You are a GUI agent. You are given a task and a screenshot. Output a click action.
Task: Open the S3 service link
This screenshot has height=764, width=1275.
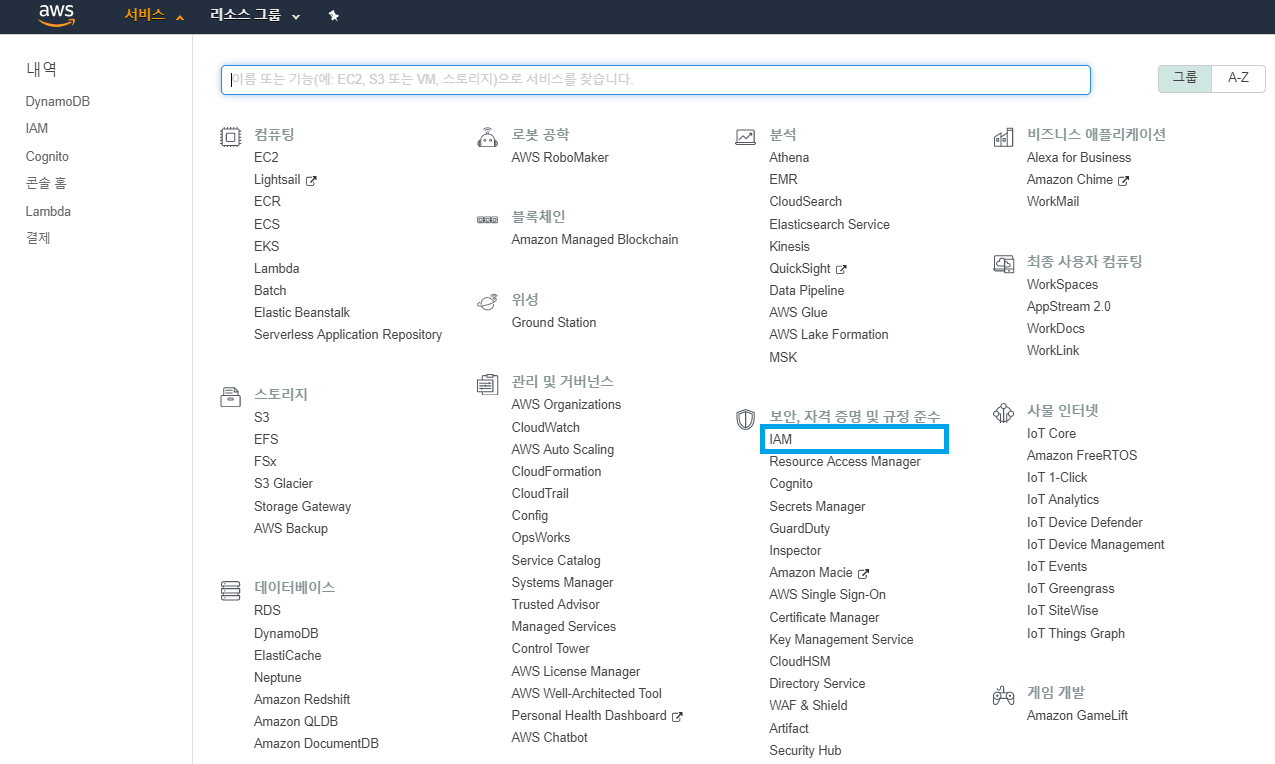coord(261,418)
